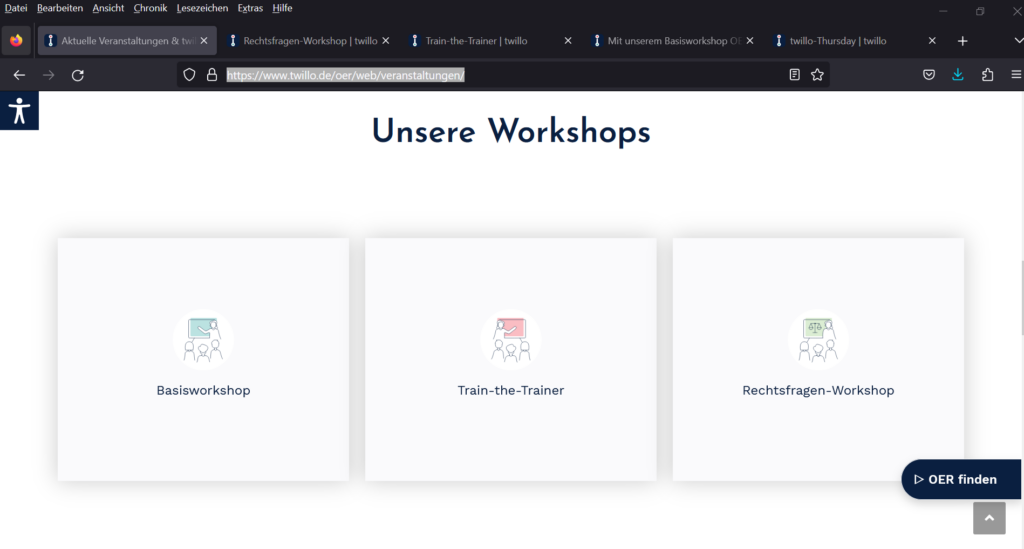
Task: Jump to top with arrow button
Action: click(x=989, y=518)
